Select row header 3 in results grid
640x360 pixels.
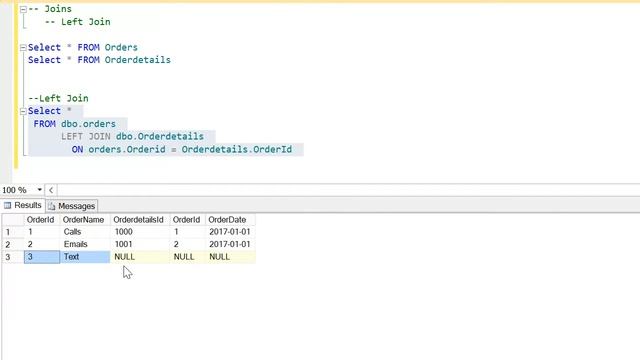[x=13, y=257]
